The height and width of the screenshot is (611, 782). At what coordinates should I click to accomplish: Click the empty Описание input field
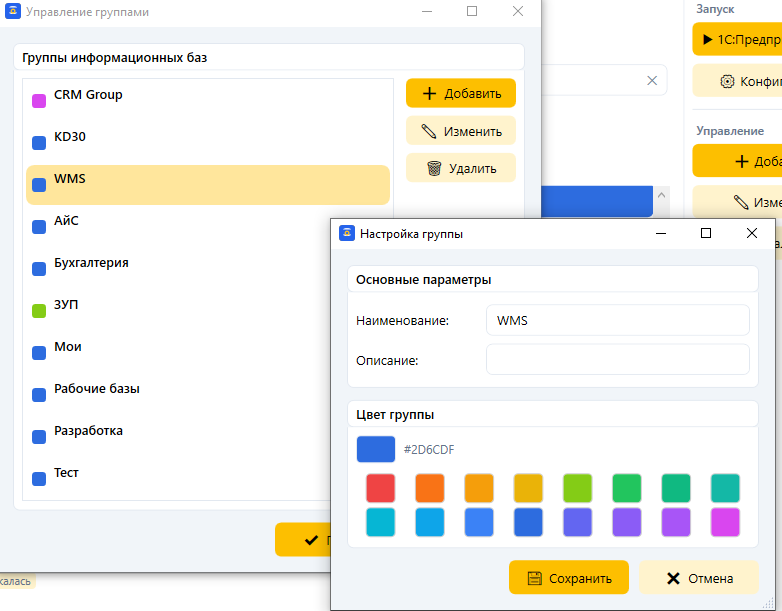(617, 359)
